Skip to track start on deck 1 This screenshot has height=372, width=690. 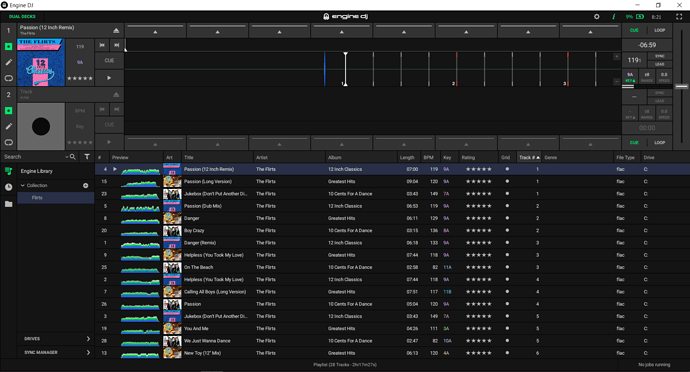point(102,45)
